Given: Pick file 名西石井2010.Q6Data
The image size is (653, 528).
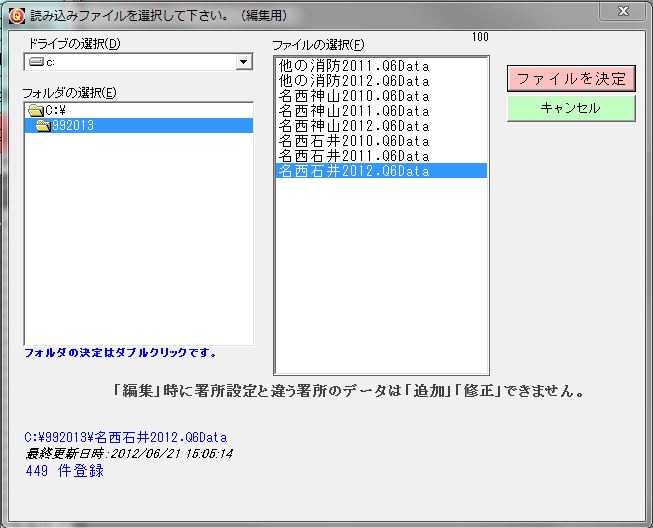Looking at the screenshot, I should 353,141.
